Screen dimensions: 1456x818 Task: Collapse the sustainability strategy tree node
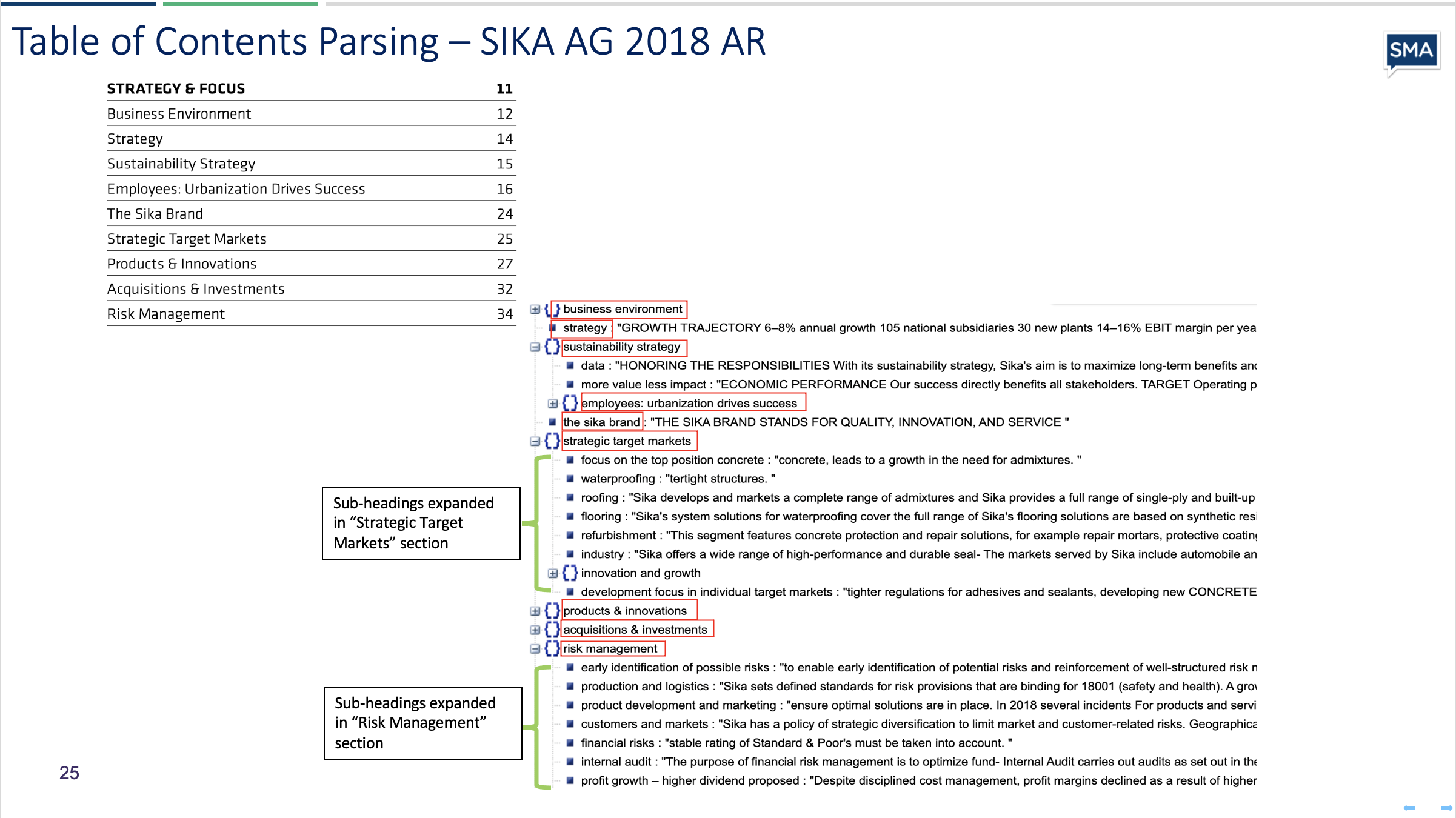pos(535,347)
